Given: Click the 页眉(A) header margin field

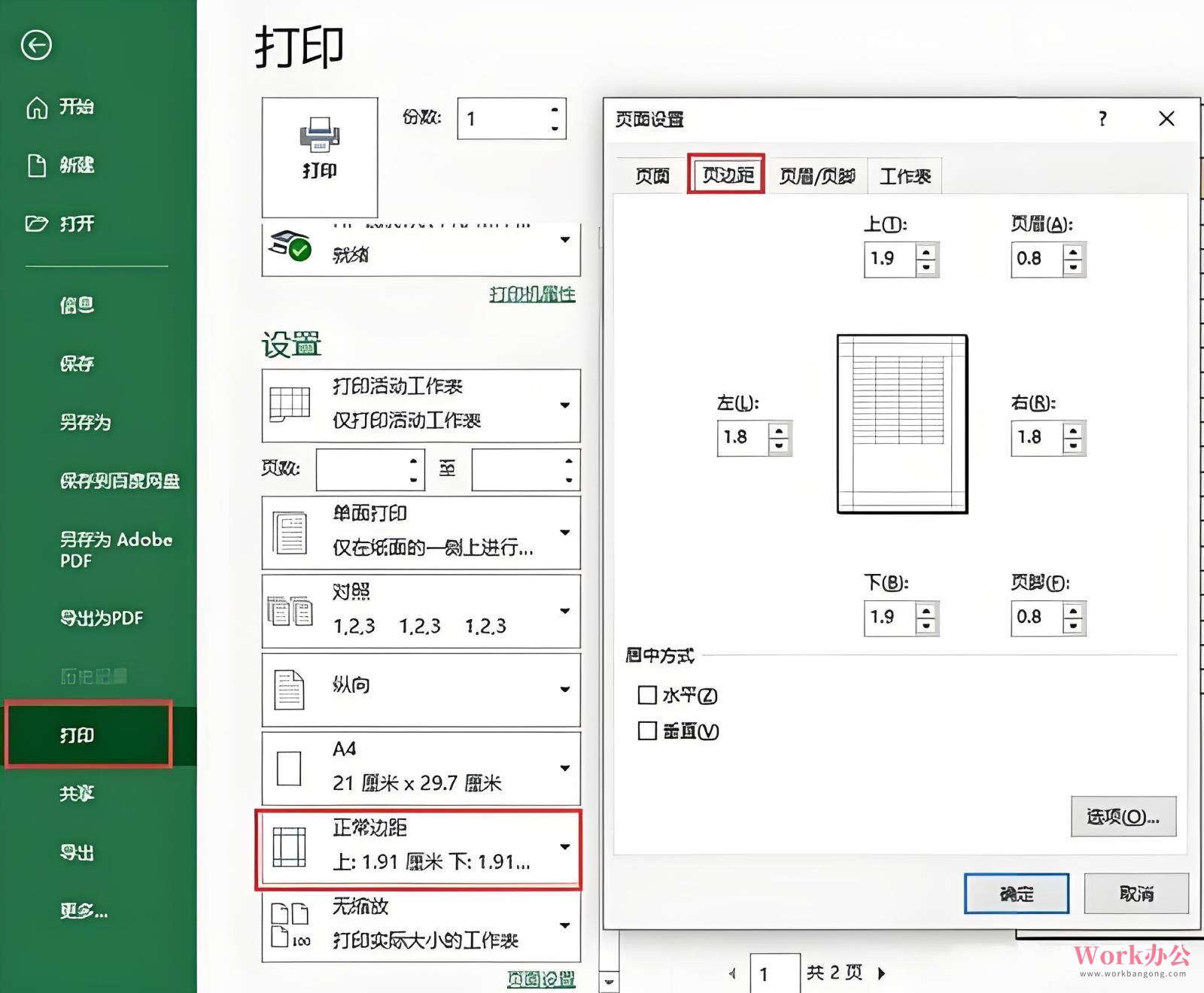Looking at the screenshot, I should (x=1036, y=260).
